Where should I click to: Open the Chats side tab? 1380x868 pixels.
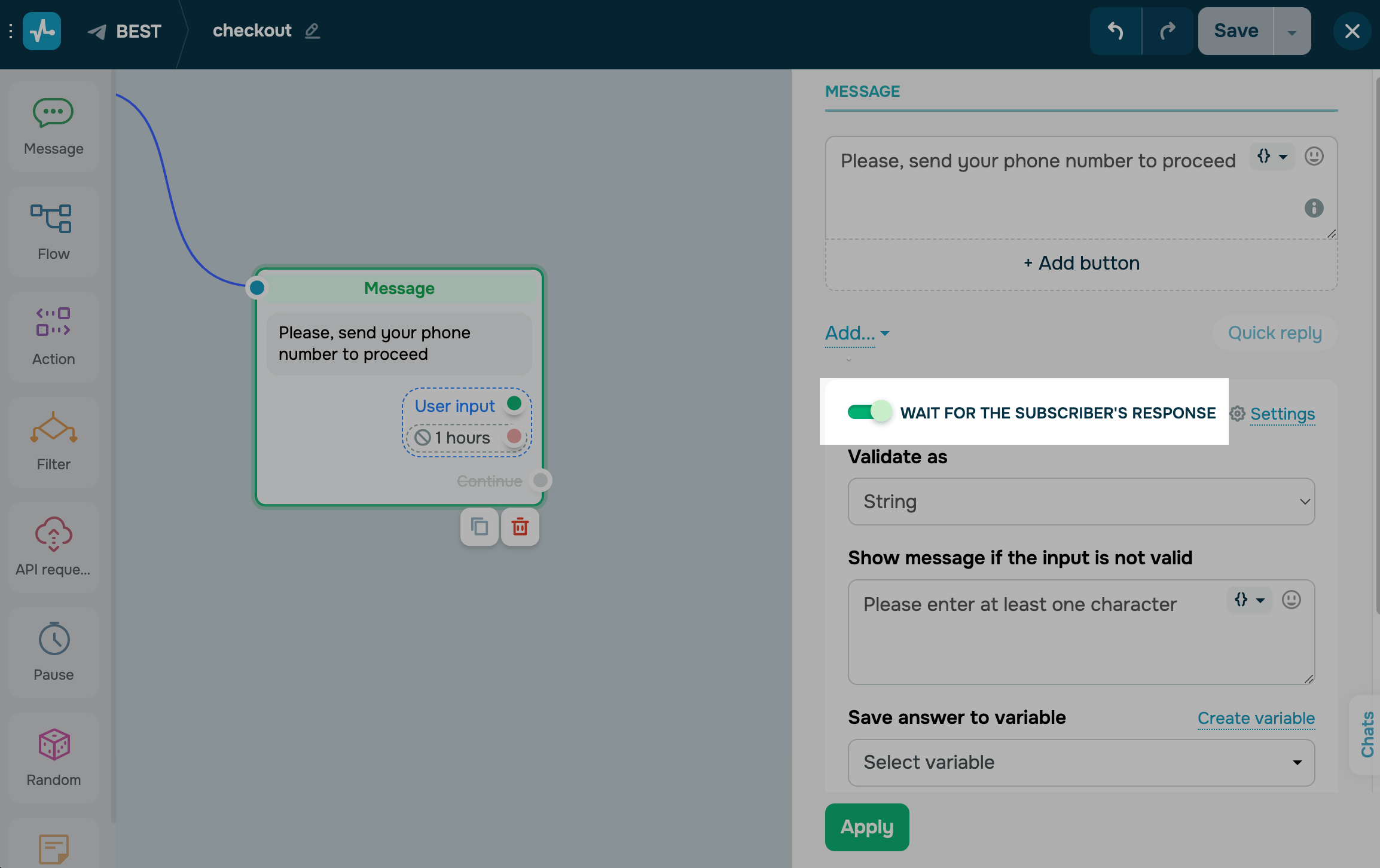coord(1367,734)
